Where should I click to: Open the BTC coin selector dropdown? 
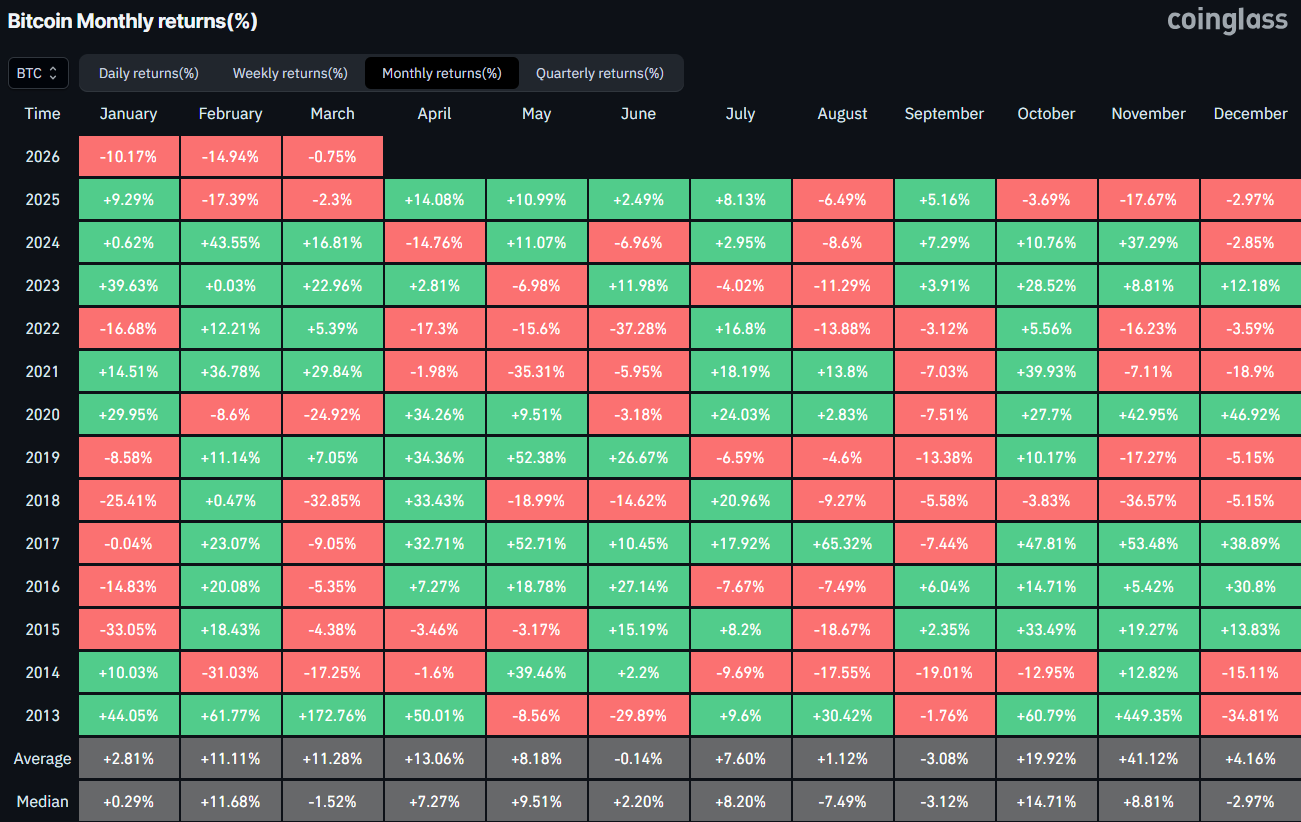[x=37, y=72]
